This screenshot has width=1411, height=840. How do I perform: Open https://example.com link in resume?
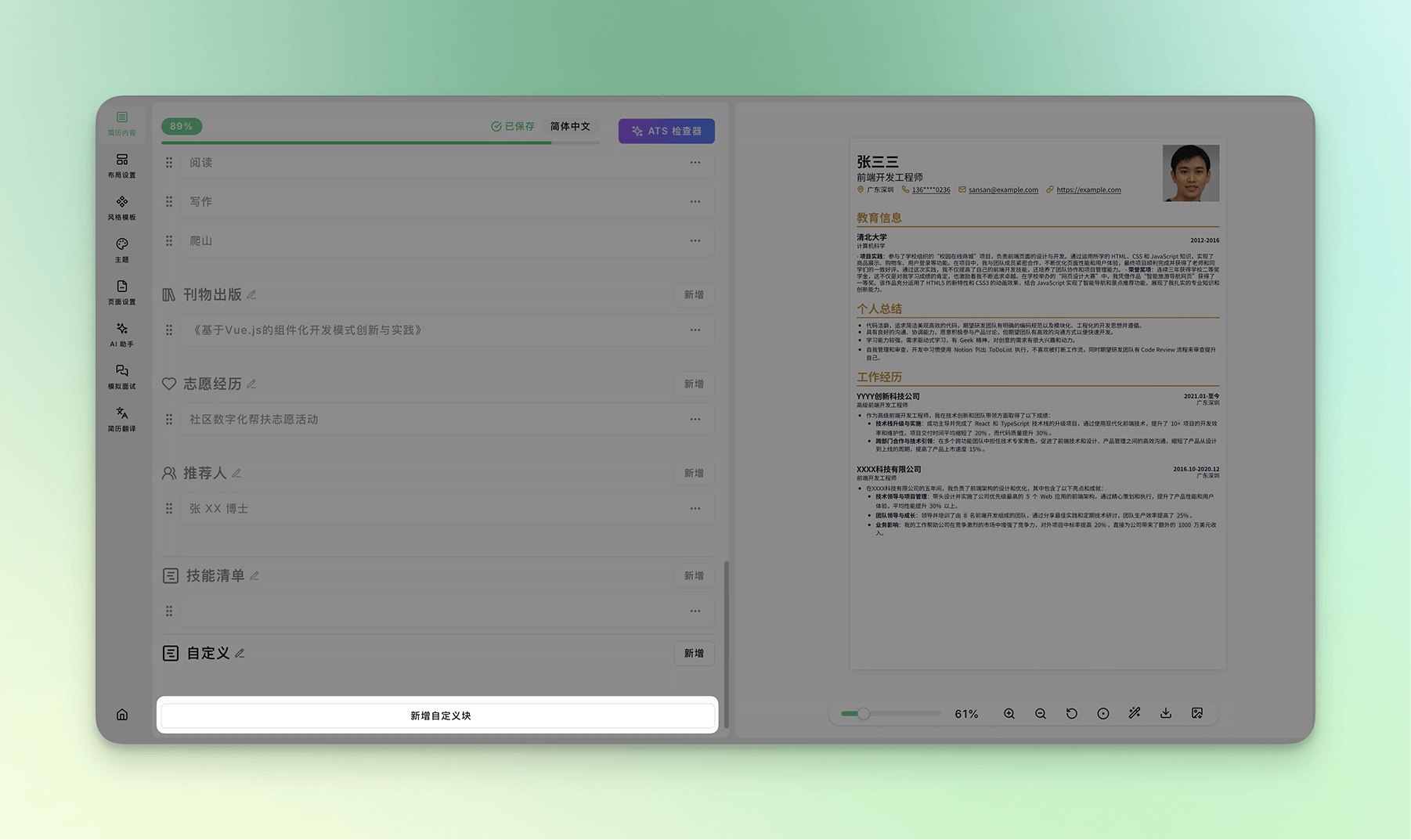(x=1088, y=189)
